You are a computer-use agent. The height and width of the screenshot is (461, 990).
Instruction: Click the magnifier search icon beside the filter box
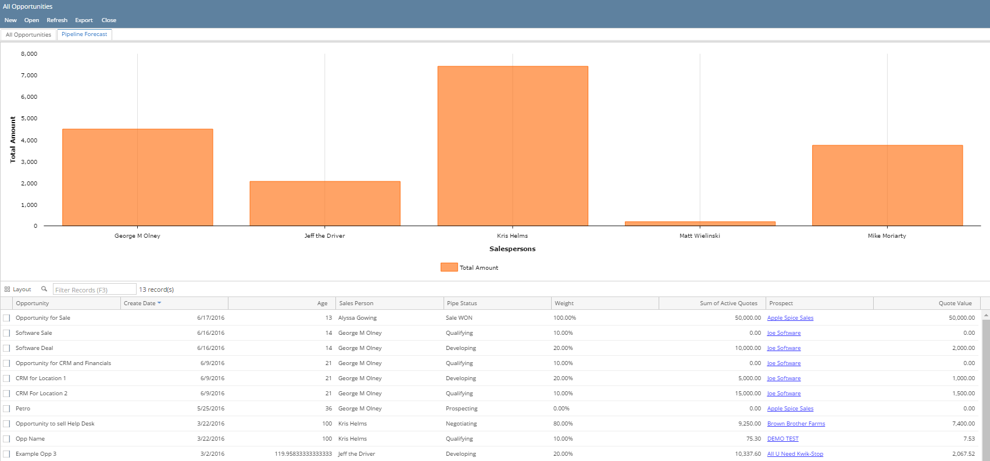point(44,289)
